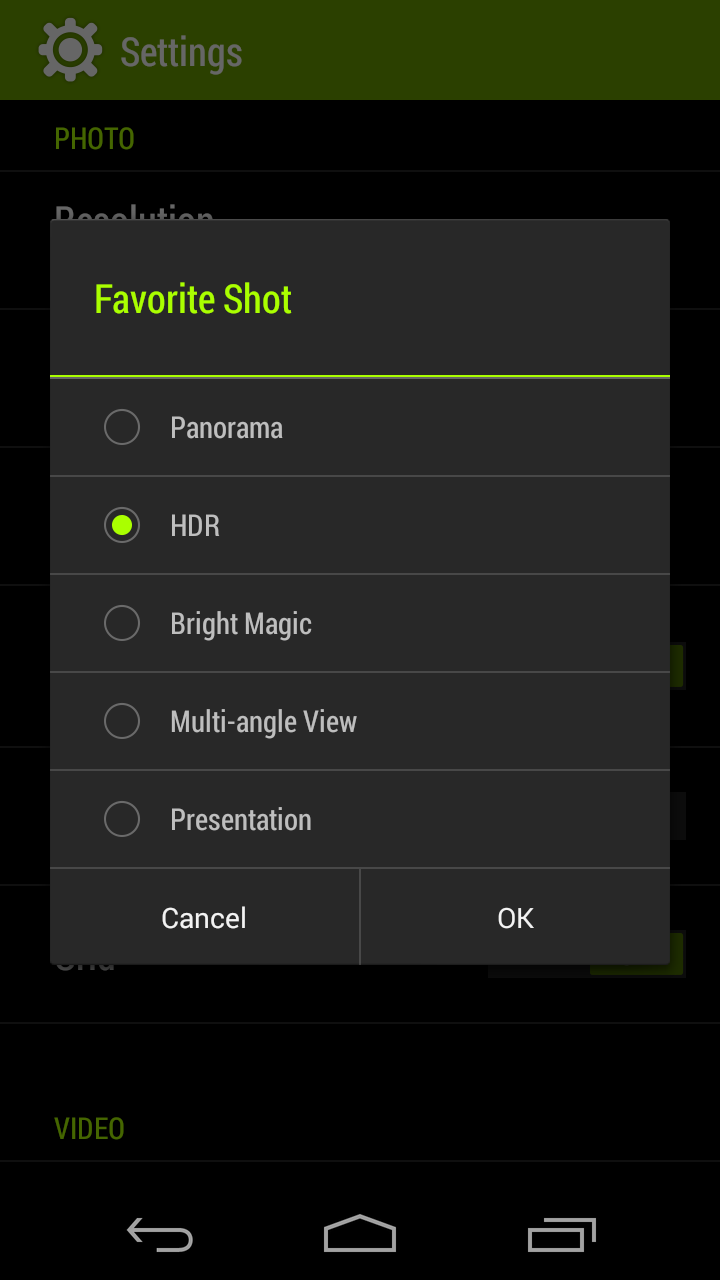Open recent apps via the navigation bar icon
720x1280 pixels.
(561, 1234)
